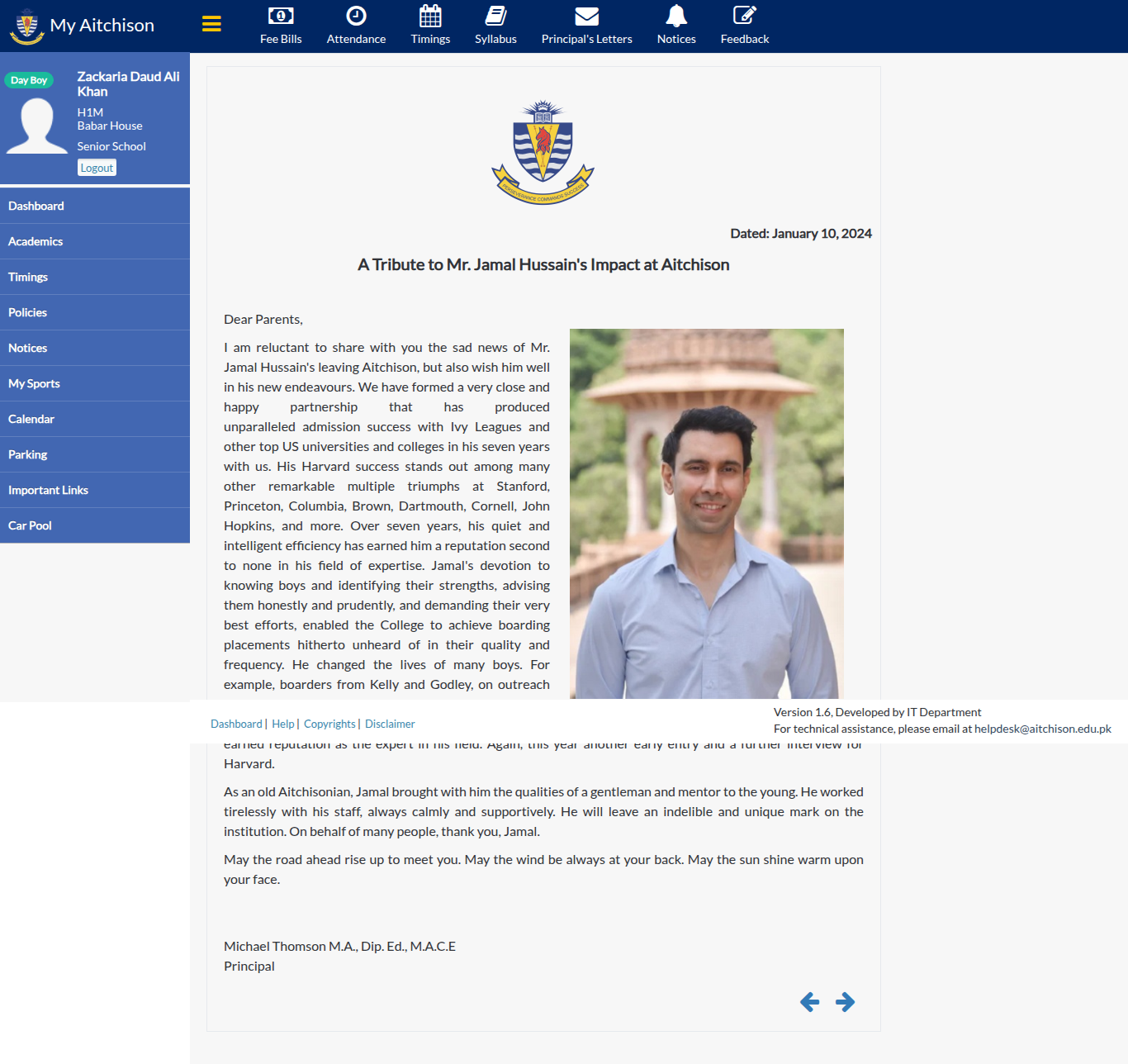Open Important Links in the sidebar

tap(95, 490)
